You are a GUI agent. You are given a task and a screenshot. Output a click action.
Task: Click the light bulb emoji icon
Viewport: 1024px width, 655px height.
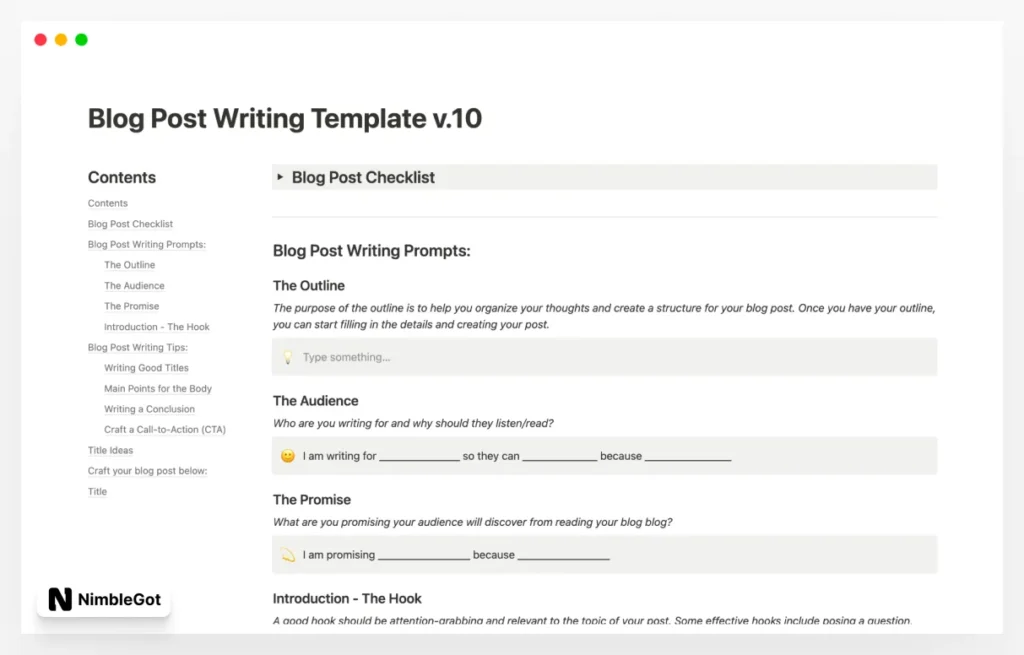point(288,357)
